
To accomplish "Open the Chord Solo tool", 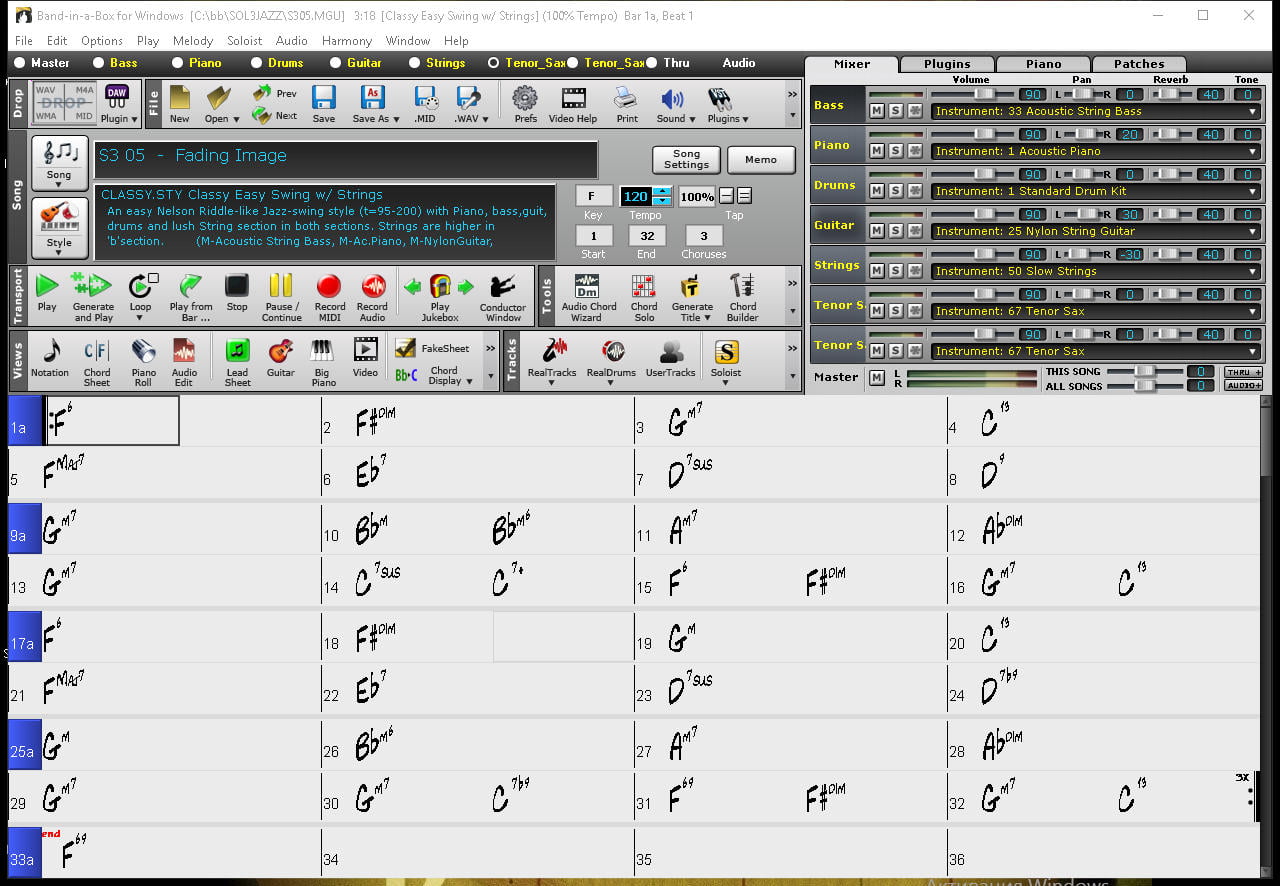I will 644,297.
